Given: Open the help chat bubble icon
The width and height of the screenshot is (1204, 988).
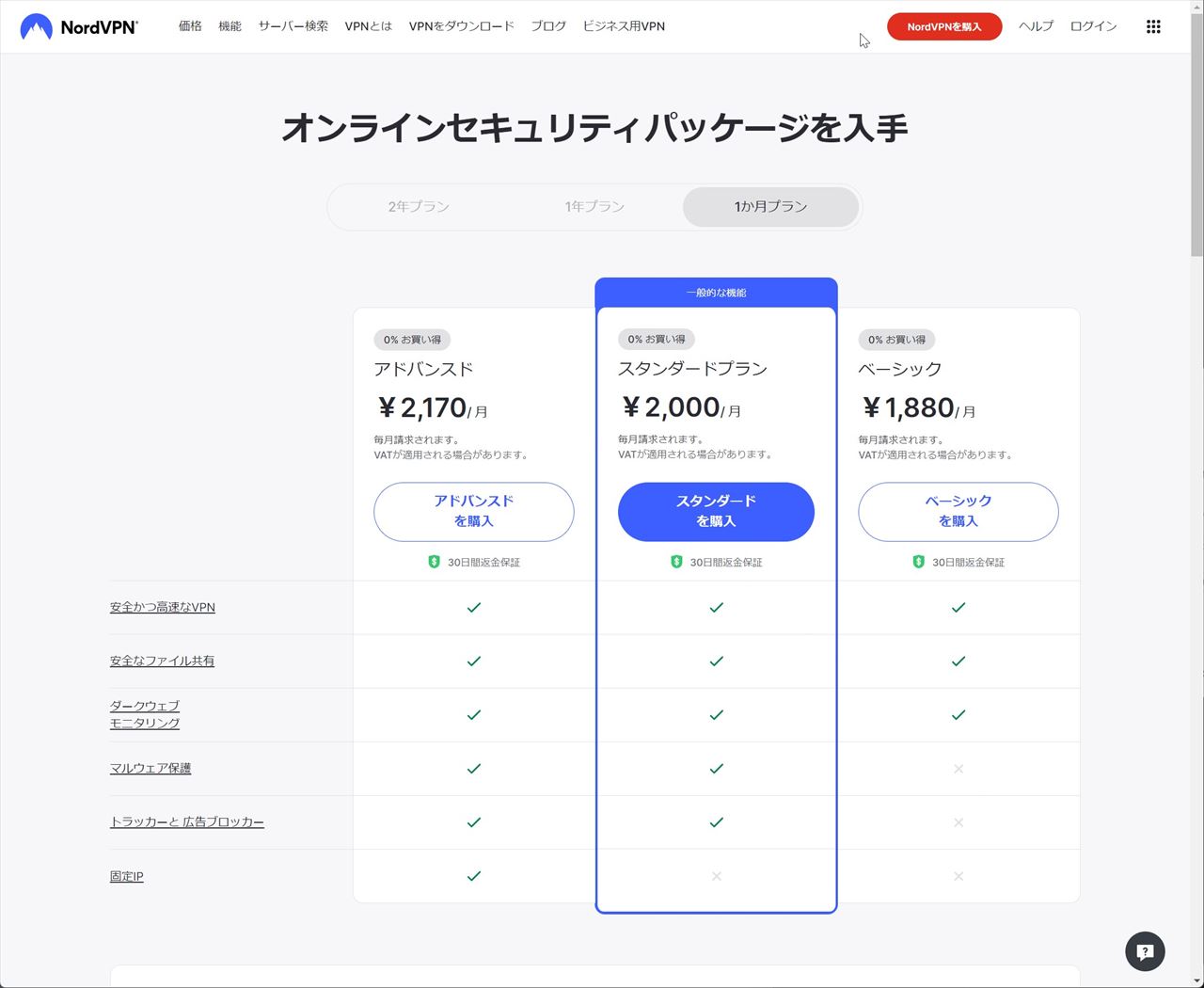Looking at the screenshot, I should coord(1145,951).
